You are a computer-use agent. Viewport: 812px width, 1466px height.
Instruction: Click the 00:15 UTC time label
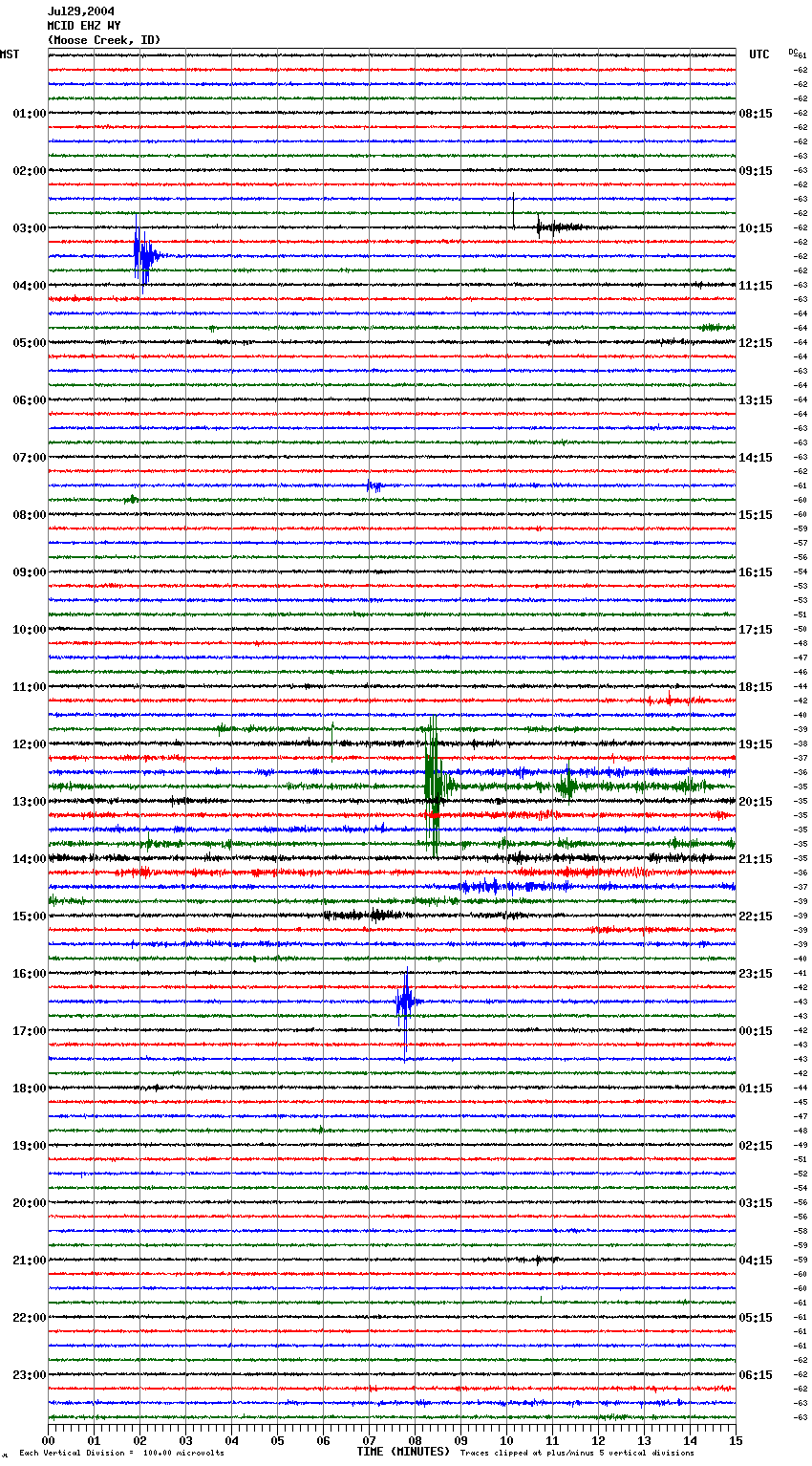click(756, 1031)
